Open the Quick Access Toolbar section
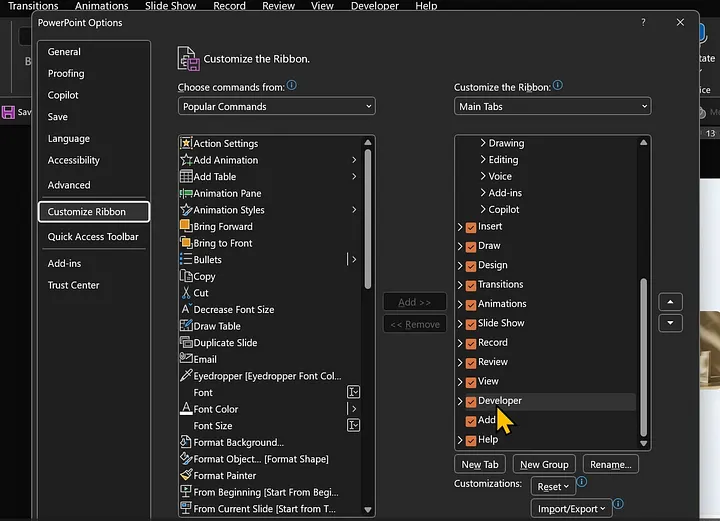Viewport: 720px width, 521px height. click(x=93, y=237)
